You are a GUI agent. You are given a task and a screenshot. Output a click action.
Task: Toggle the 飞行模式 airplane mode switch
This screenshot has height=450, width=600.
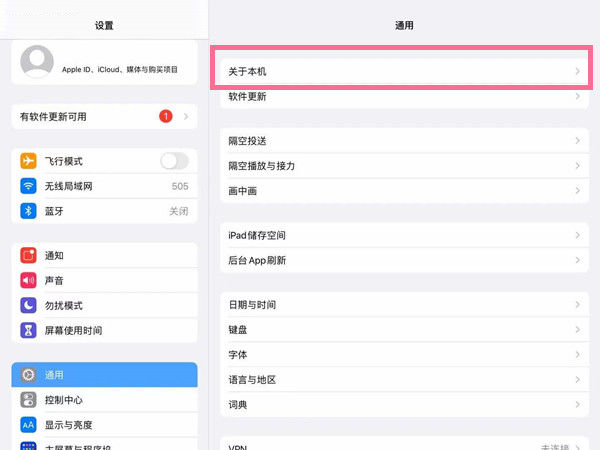[x=174, y=161]
